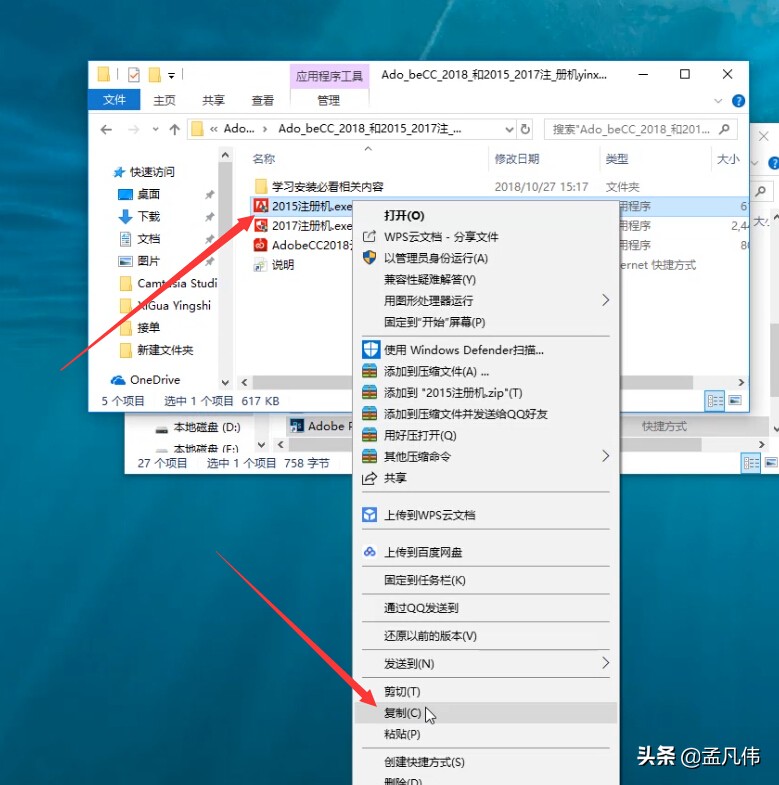
Task: Click the New folder quick access icon
Action: (155, 75)
